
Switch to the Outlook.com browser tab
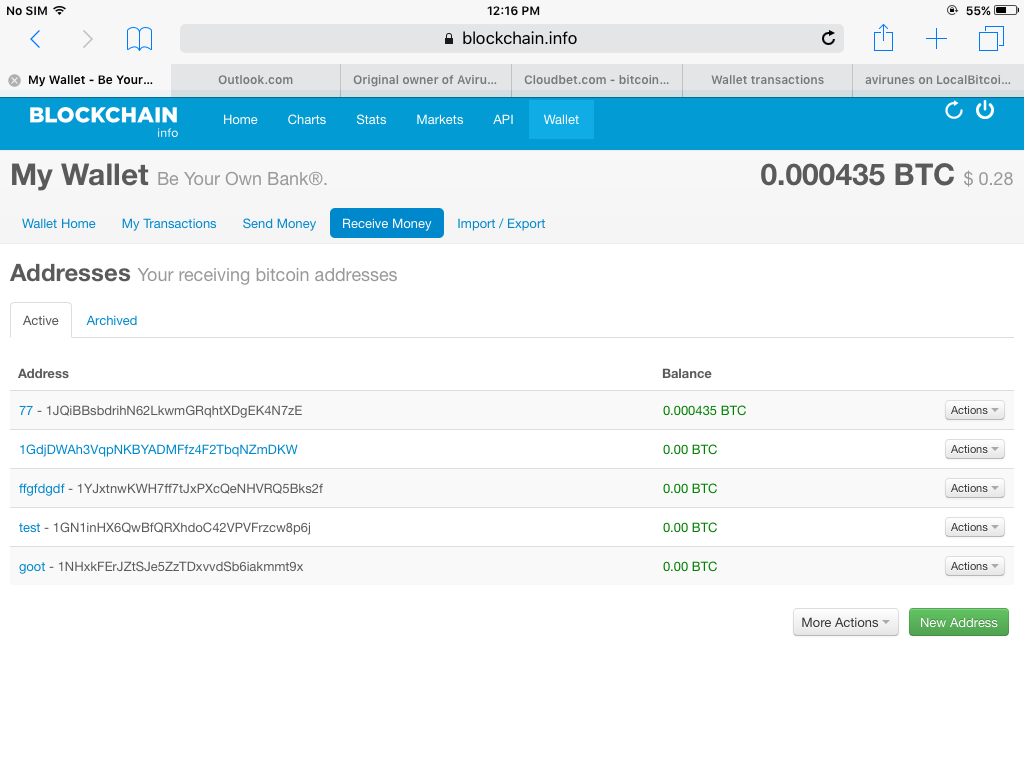click(x=255, y=80)
